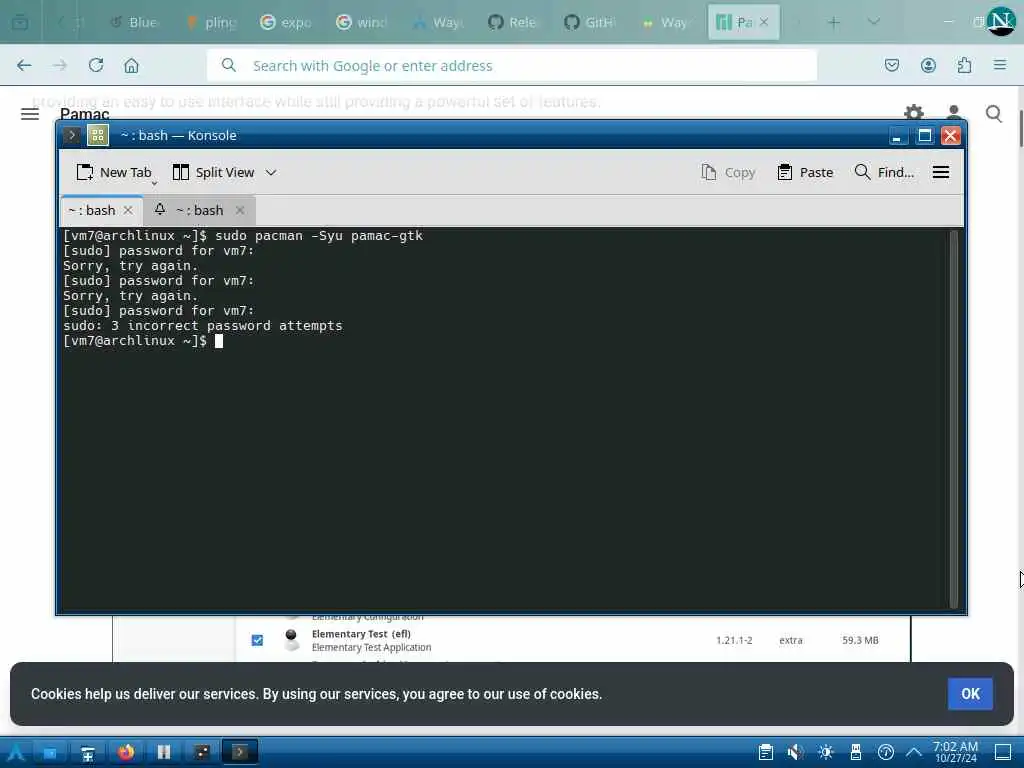This screenshot has width=1024, height=768.
Task: Switch to the expo Google tab
Action: pos(287,22)
